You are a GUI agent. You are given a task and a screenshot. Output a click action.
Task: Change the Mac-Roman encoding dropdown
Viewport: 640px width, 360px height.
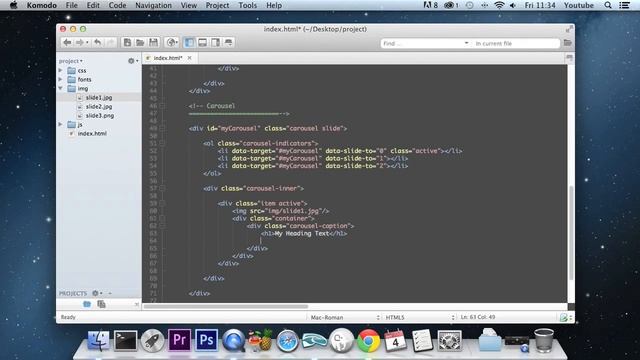coord(344,317)
